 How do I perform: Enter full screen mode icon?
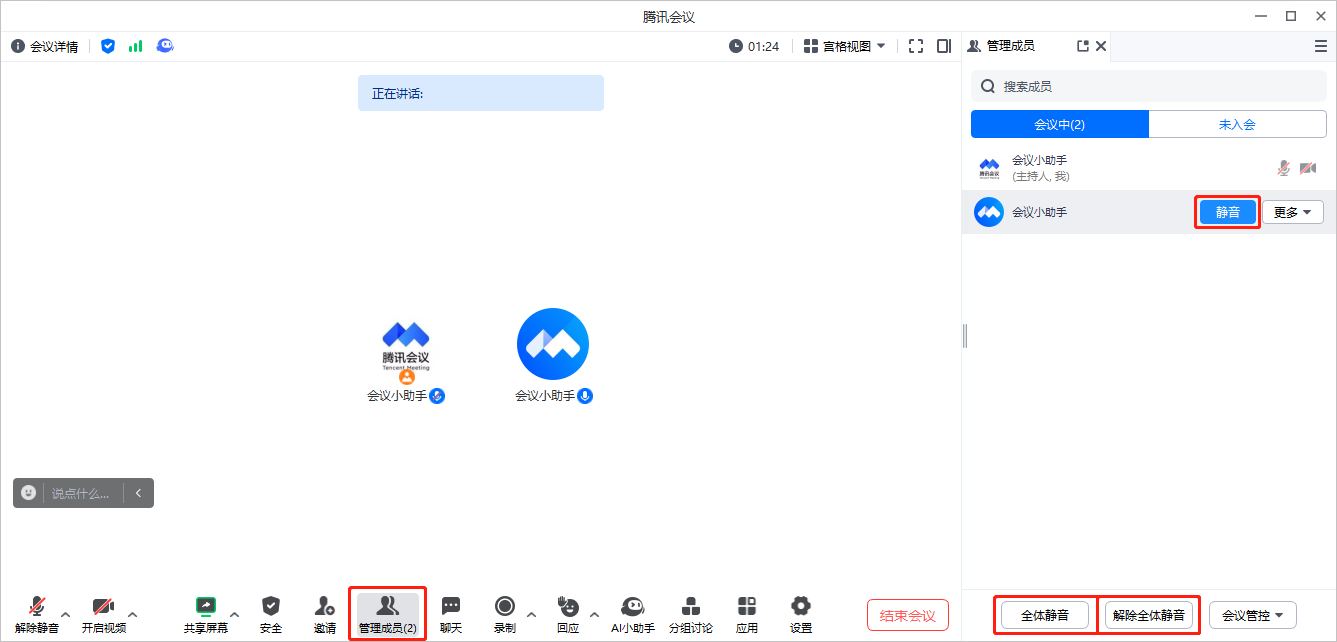(x=916, y=46)
